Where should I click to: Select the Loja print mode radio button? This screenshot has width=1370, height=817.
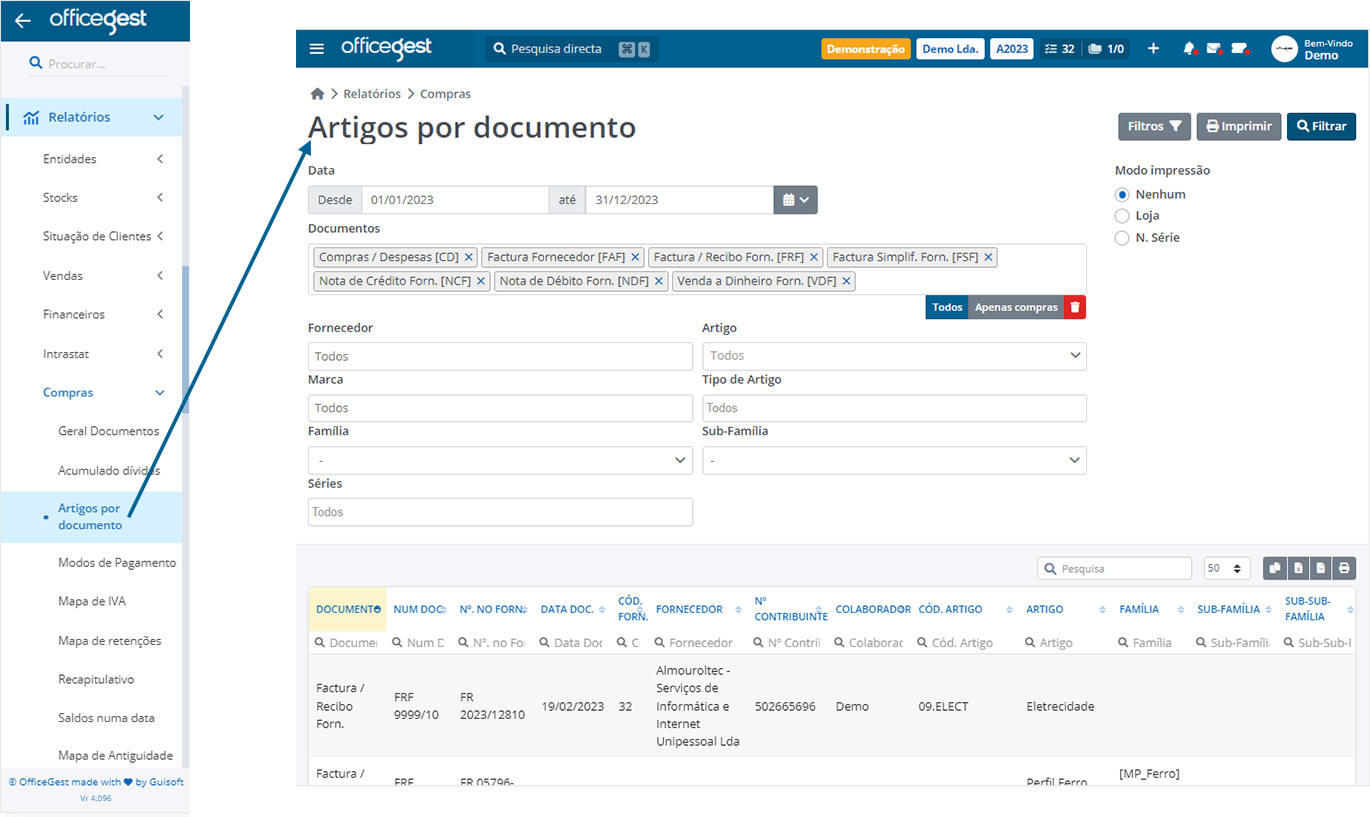click(1124, 215)
